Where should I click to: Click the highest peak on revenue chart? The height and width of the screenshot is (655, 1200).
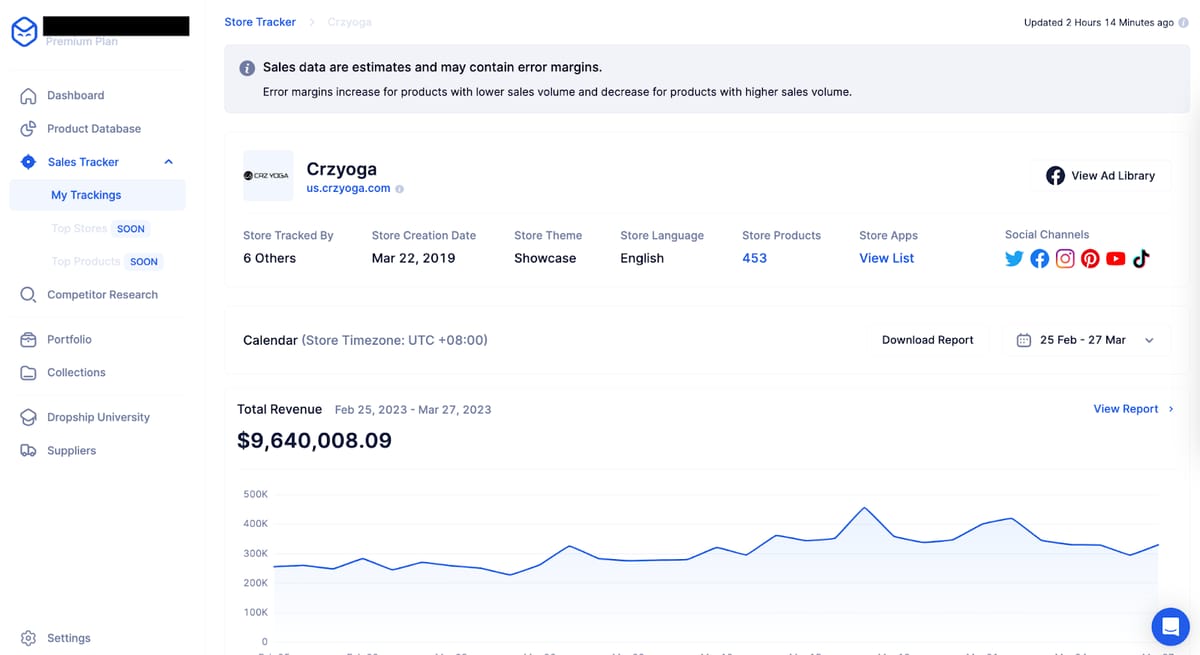pos(865,507)
